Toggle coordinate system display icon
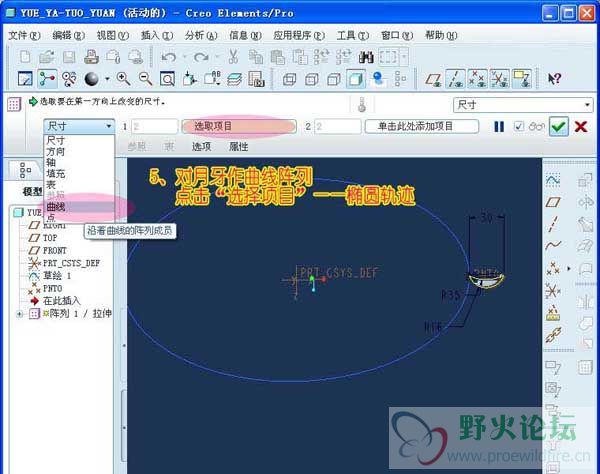Screen dimensions: 600x474 coord(499,79)
